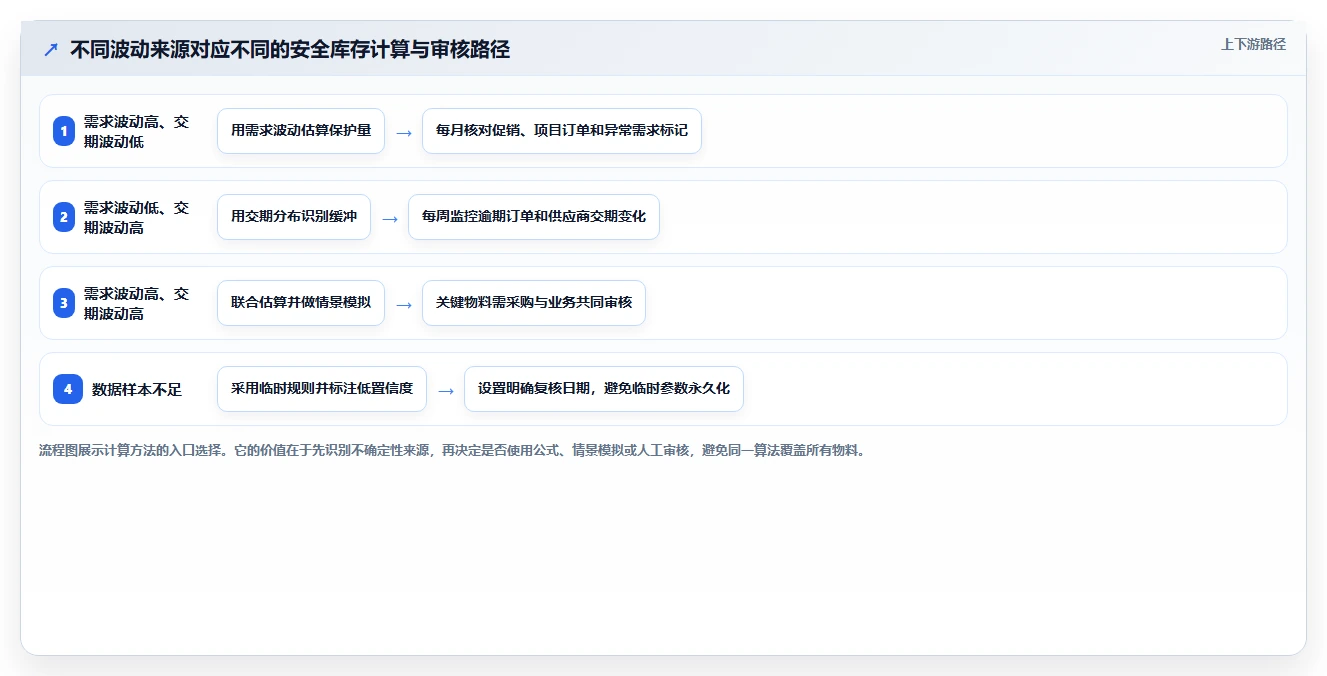The height and width of the screenshot is (676, 1327).
Task: Select the step 2 number badge
Action: (x=64, y=217)
